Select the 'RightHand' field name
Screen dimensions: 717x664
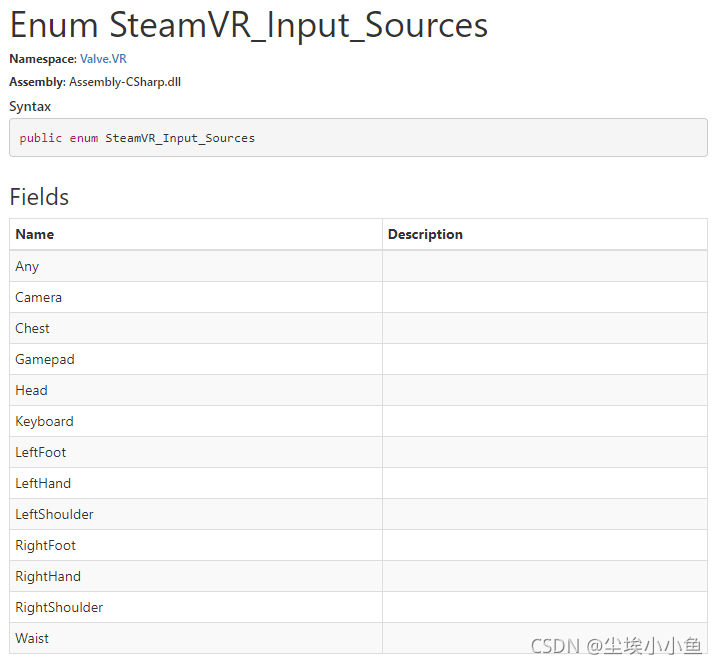[x=48, y=577]
